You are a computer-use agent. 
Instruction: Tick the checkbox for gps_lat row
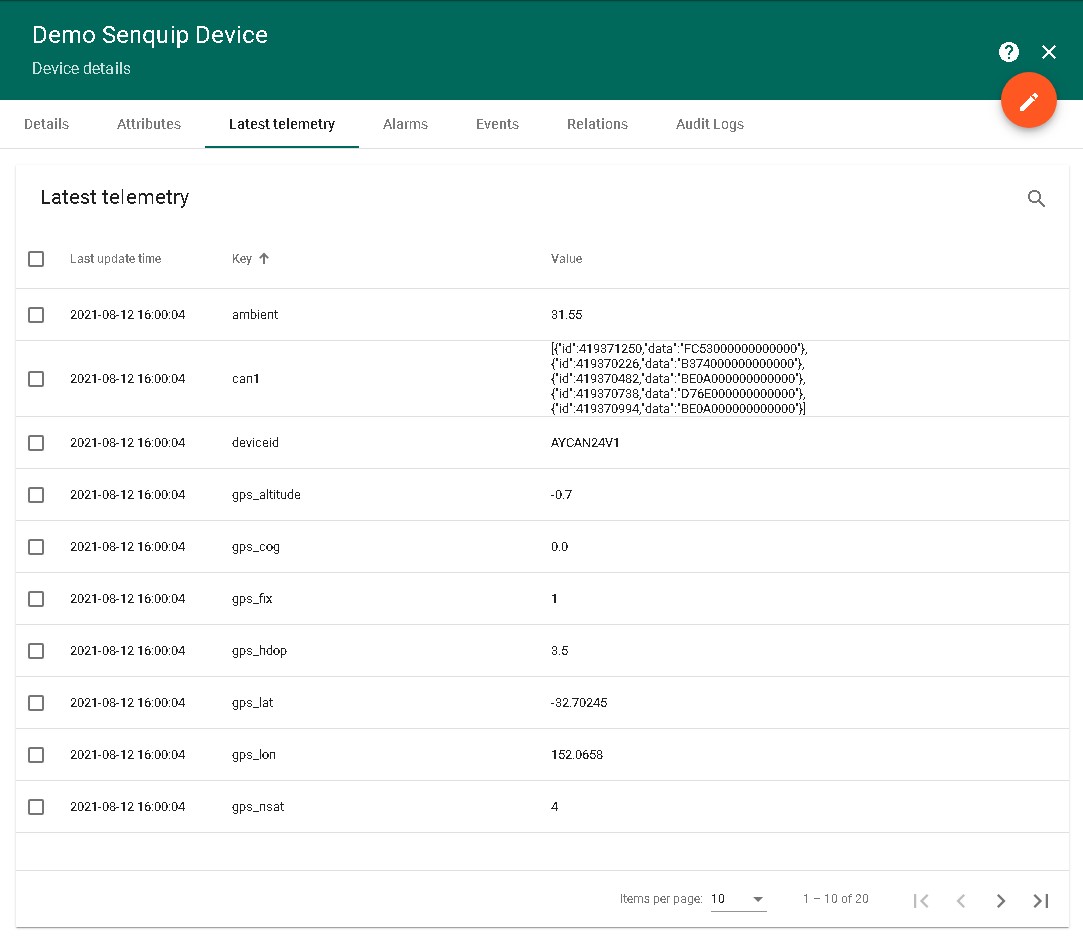tap(36, 703)
